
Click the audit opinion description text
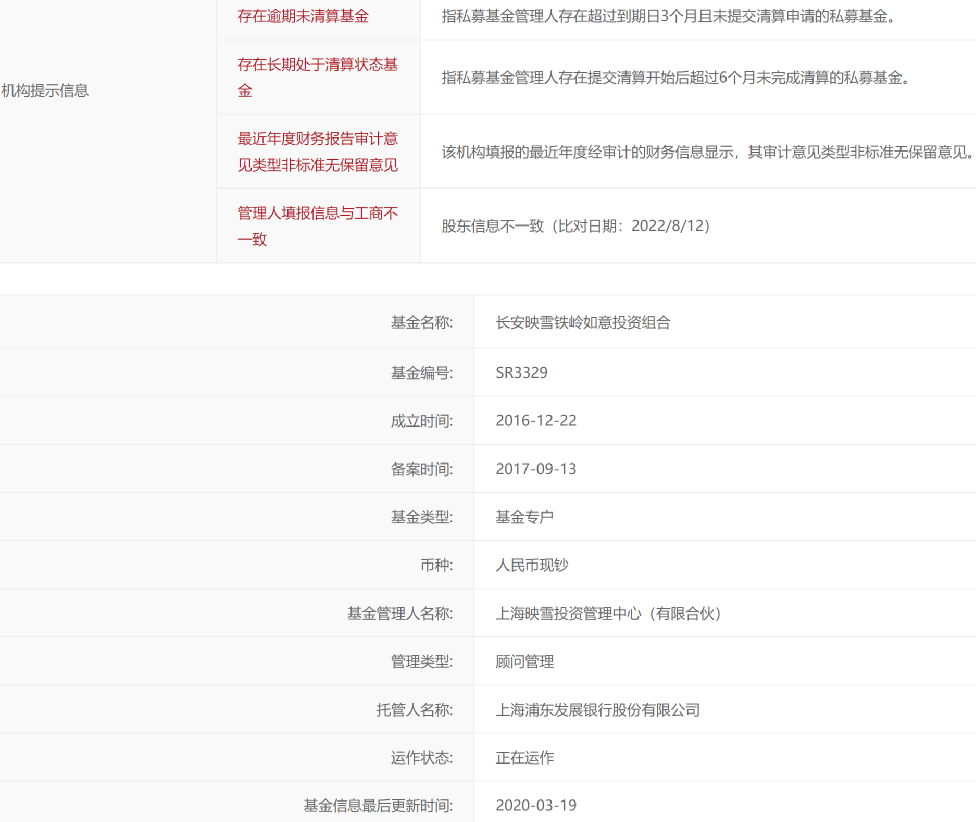pyautogui.click(x=707, y=152)
